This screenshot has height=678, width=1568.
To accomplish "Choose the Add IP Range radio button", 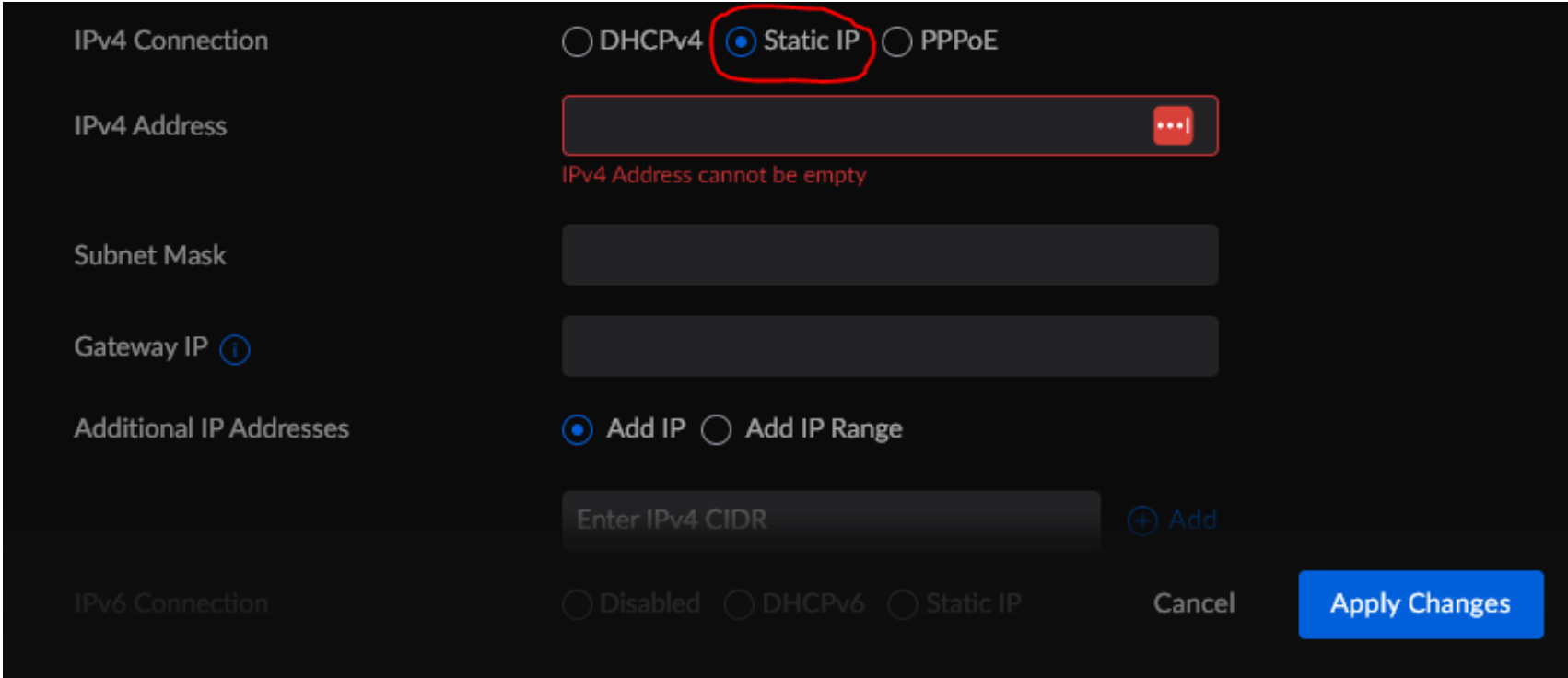I will 717,429.
